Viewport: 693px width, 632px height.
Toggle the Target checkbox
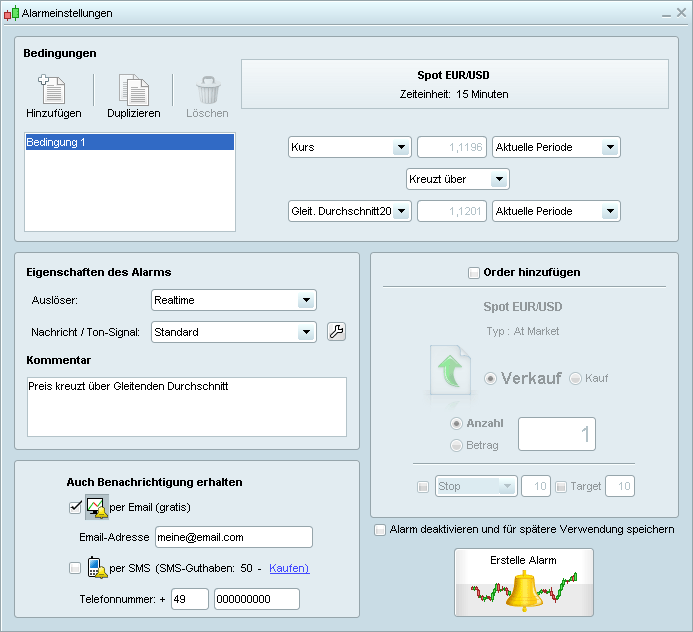tap(561, 487)
